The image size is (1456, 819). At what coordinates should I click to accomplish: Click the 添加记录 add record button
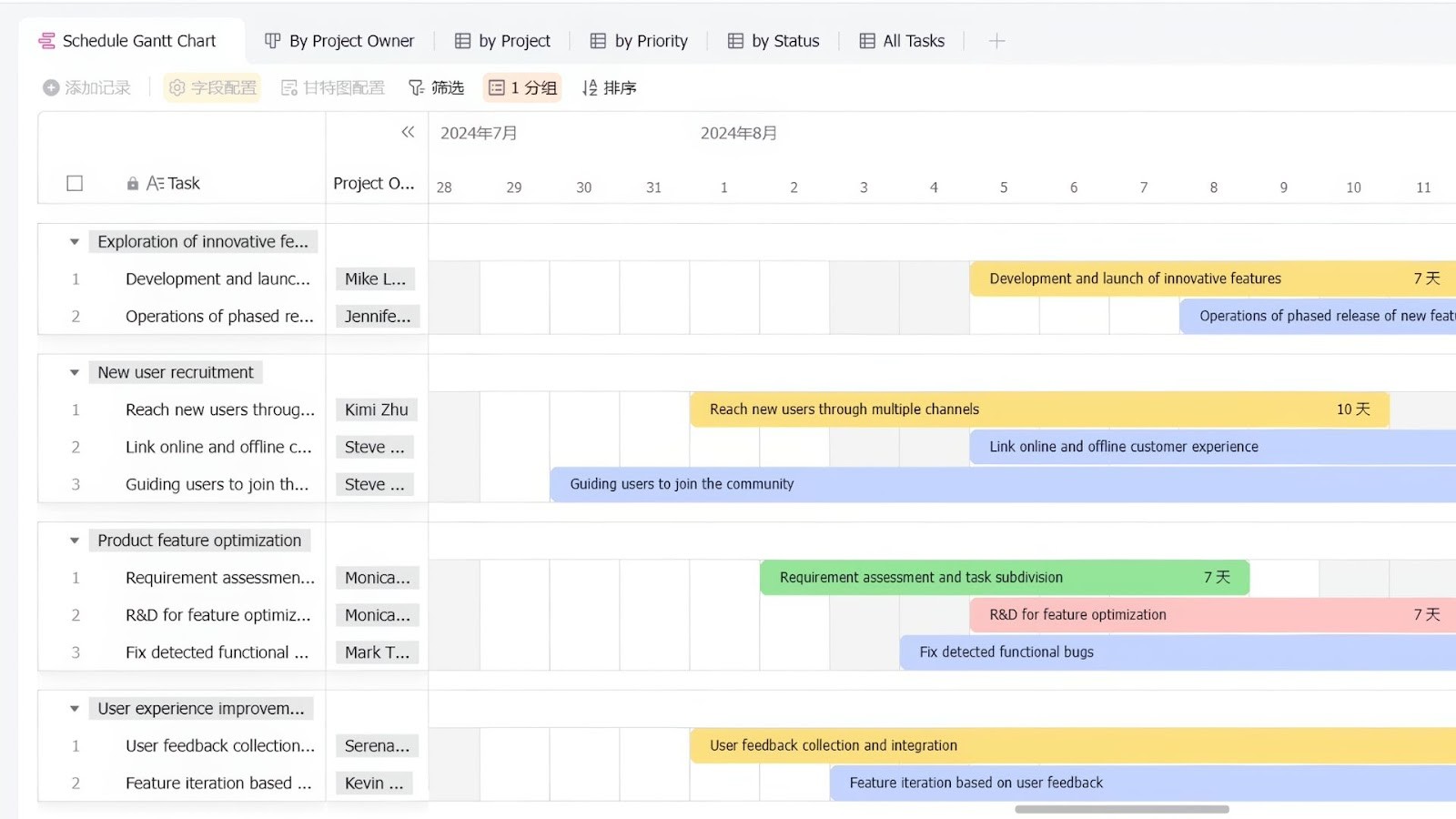[x=86, y=87]
